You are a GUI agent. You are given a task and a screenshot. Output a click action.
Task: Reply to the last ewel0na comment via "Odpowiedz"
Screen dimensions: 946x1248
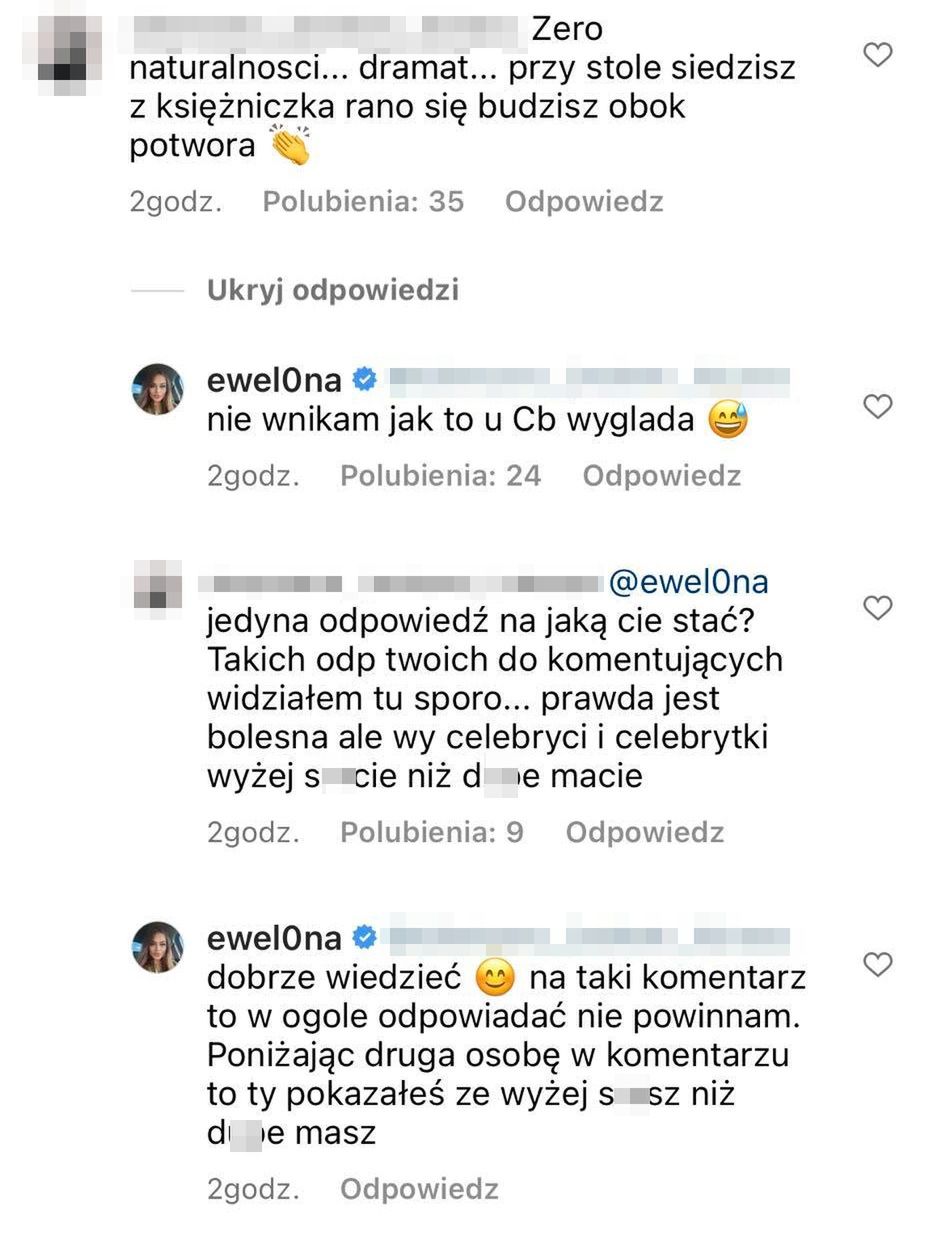pyautogui.click(x=419, y=1189)
